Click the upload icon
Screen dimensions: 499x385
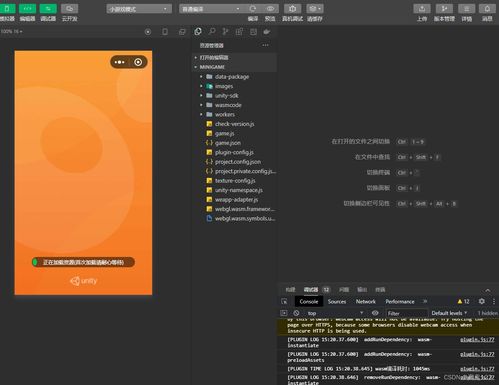pos(422,9)
